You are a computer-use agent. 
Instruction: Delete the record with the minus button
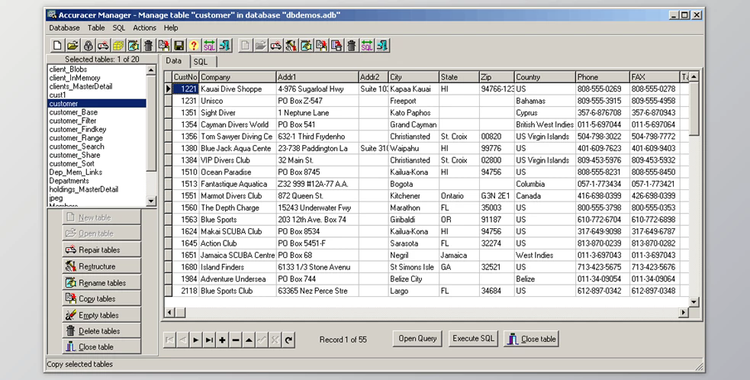pos(235,340)
